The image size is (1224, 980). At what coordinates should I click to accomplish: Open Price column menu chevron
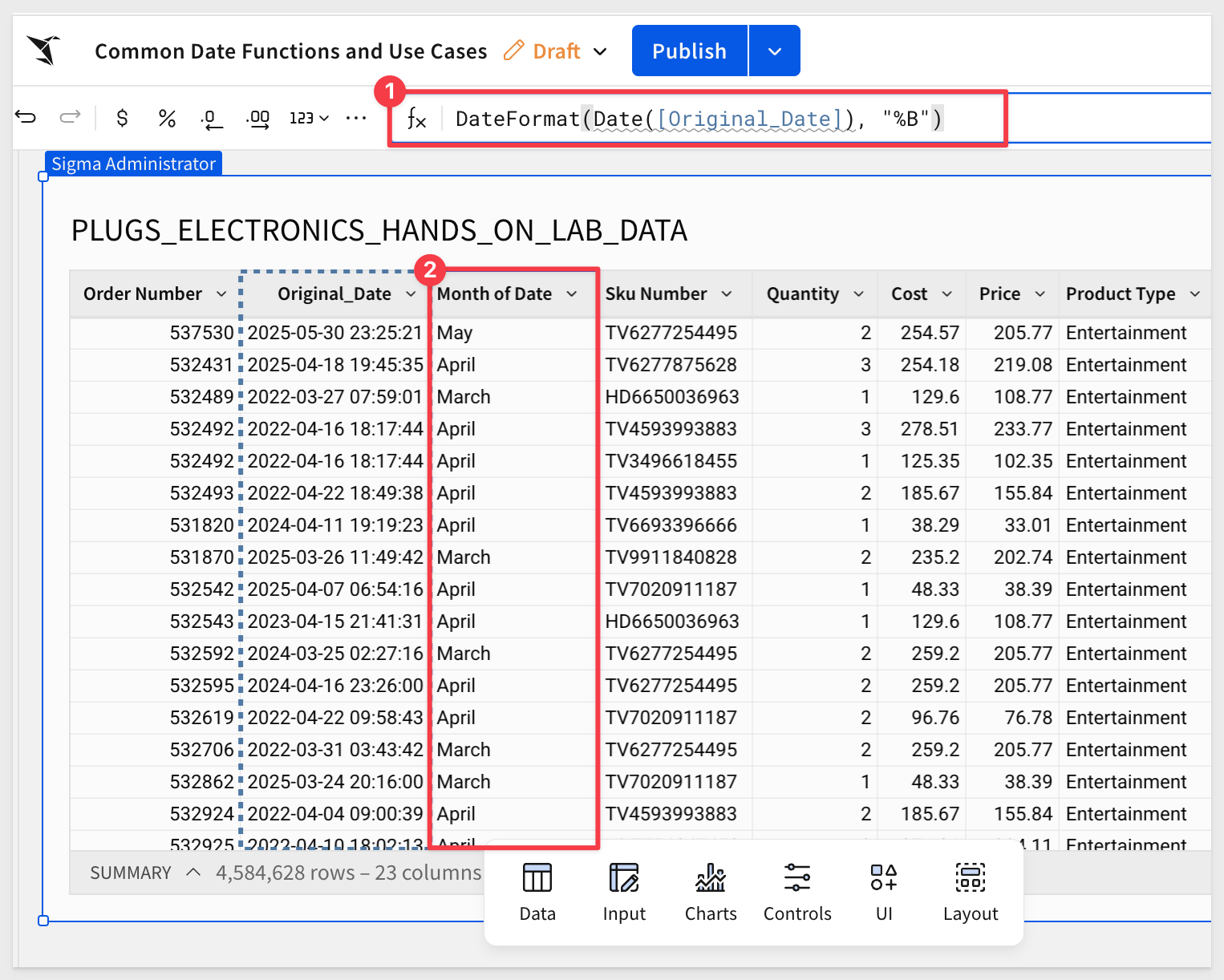(1040, 294)
